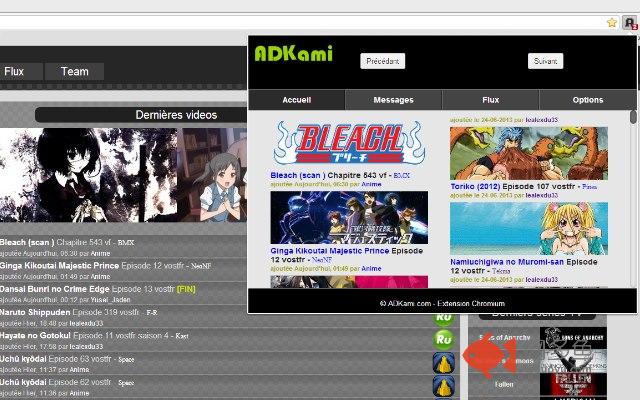Click the Fallen series thumbnail
The height and width of the screenshot is (400, 640).
573,384
